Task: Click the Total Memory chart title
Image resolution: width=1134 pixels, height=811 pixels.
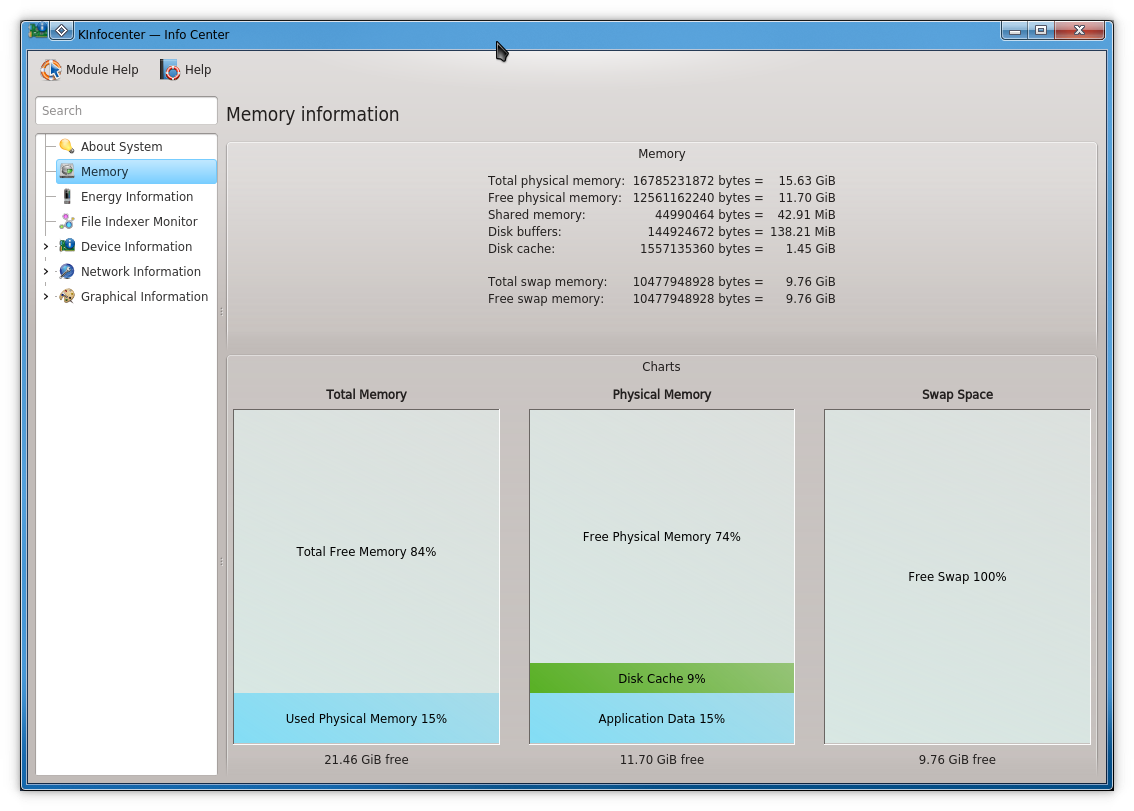Action: (366, 394)
